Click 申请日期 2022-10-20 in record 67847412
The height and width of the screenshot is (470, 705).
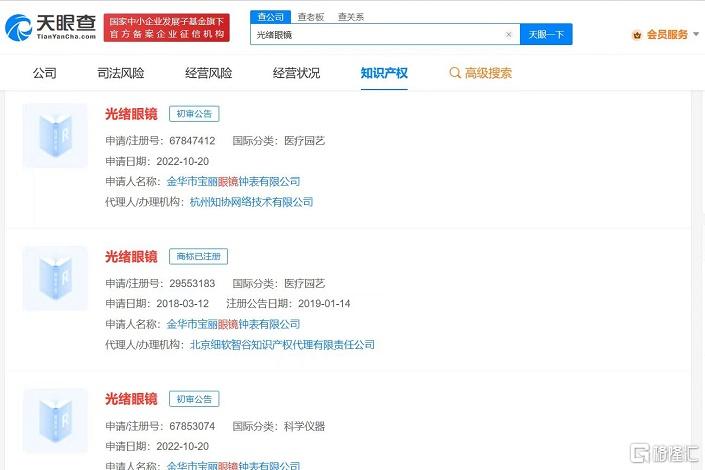(157, 161)
